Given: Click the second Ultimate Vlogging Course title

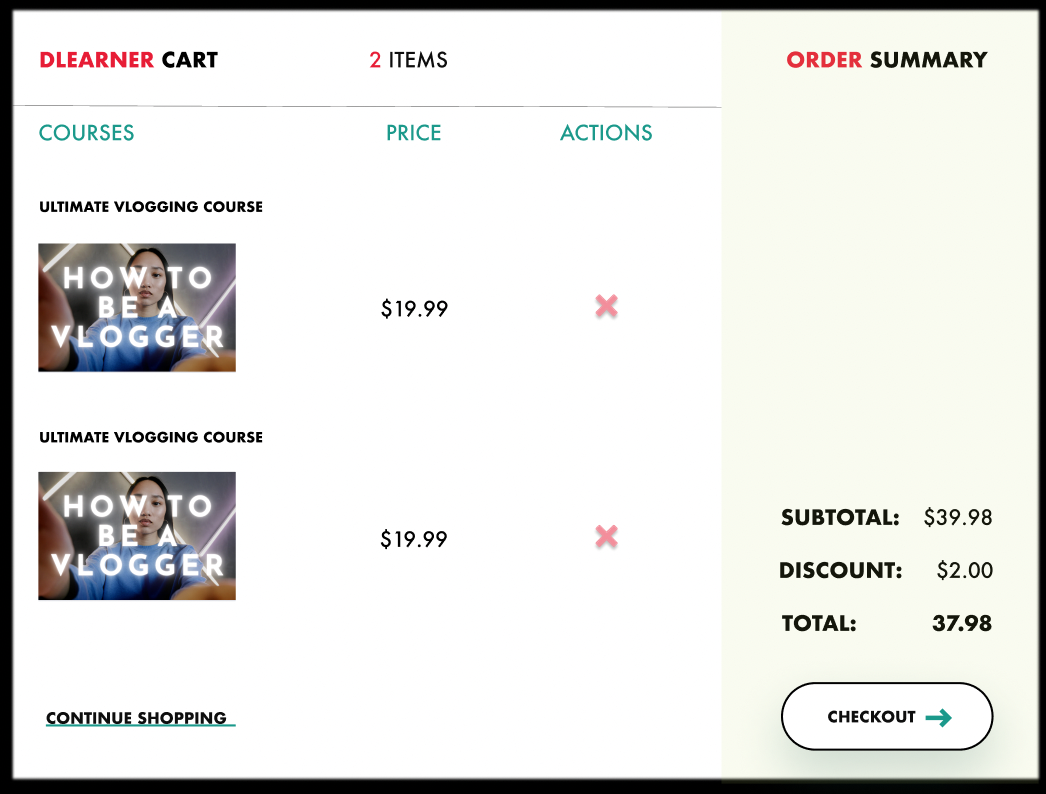Looking at the screenshot, I should (x=151, y=437).
